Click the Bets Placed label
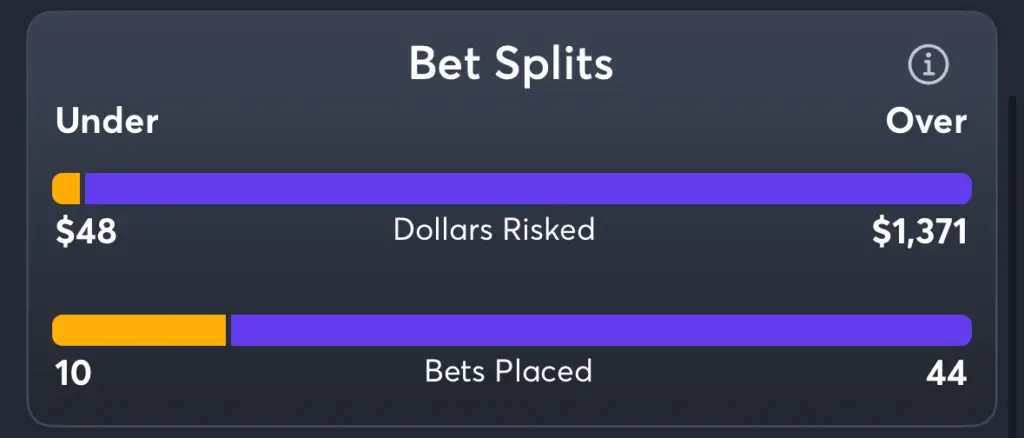This screenshot has width=1024, height=438. 509,371
